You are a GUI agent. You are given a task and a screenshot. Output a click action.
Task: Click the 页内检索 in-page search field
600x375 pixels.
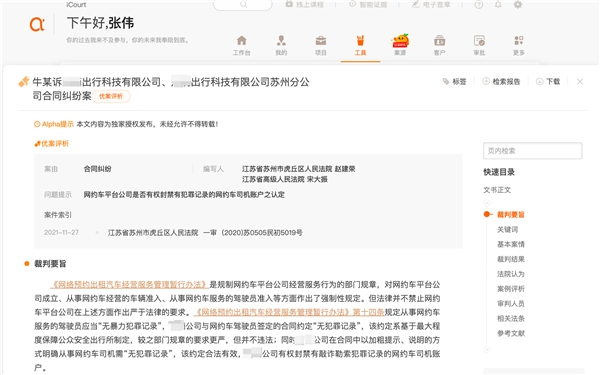pos(533,151)
